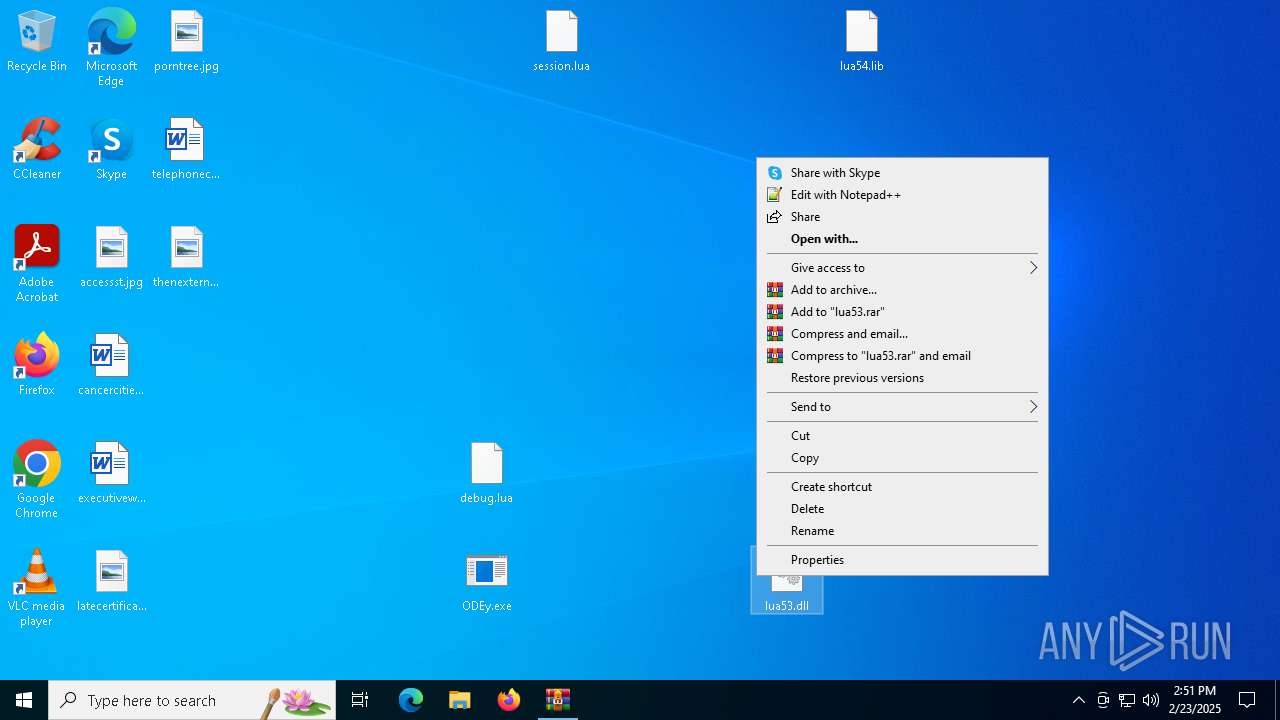Choose Add to archive... option

point(902,290)
